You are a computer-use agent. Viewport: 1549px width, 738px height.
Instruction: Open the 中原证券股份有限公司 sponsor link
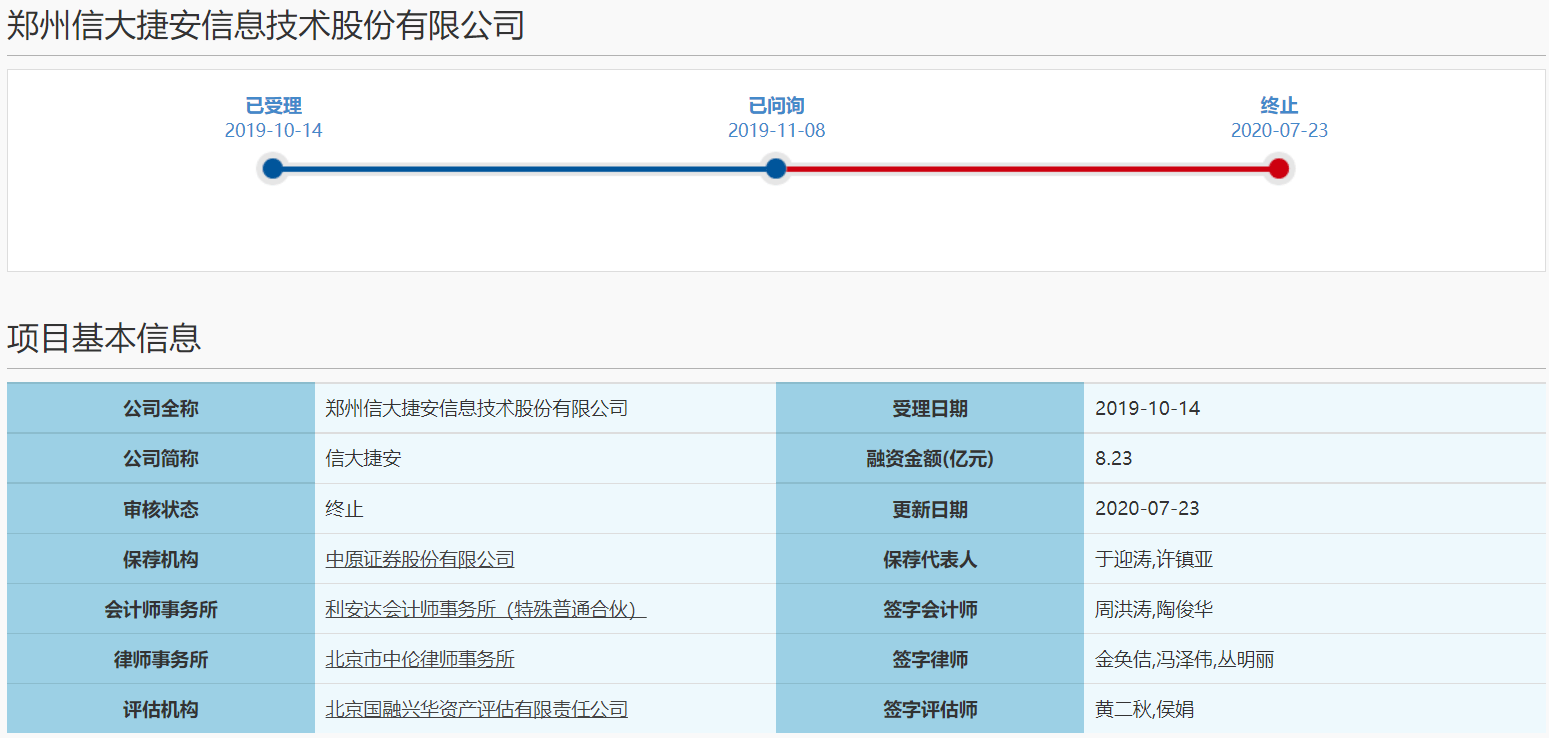click(x=419, y=559)
